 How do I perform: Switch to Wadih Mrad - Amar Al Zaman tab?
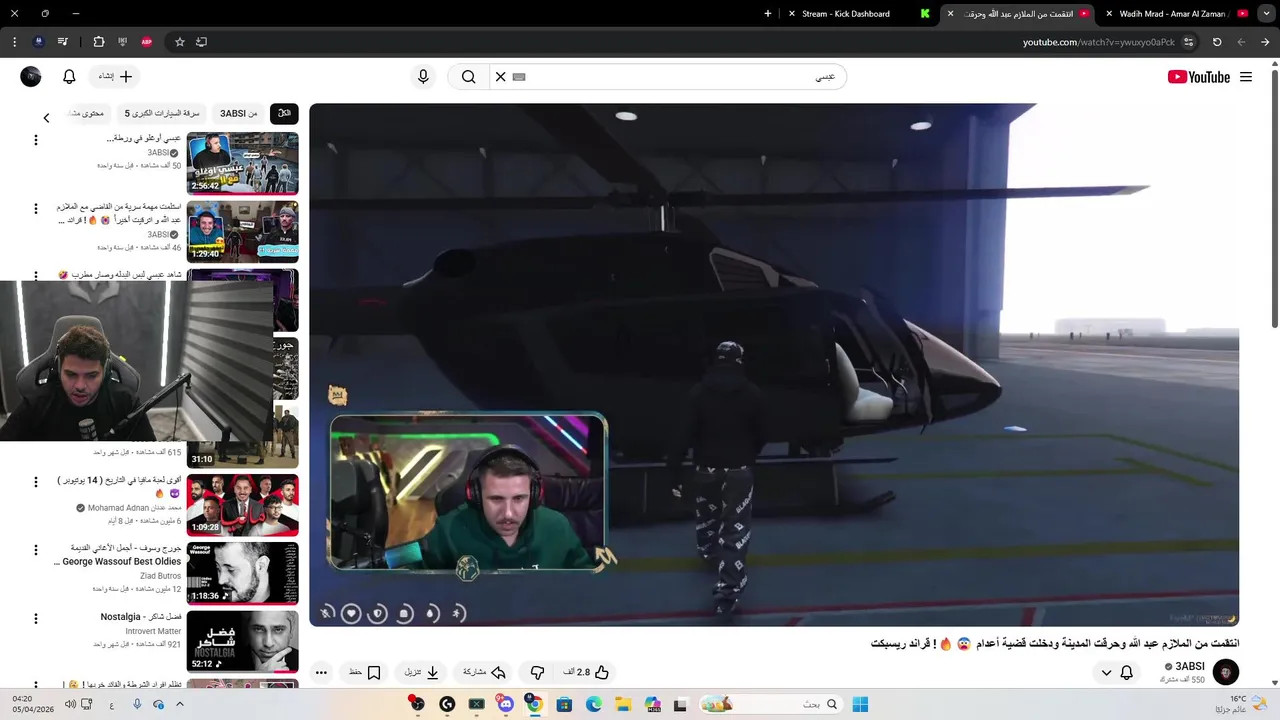[1180, 14]
